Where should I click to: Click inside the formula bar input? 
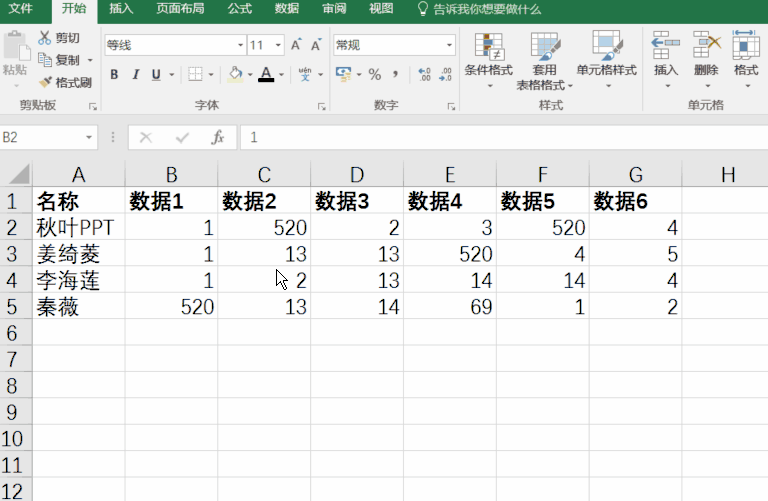pos(504,138)
